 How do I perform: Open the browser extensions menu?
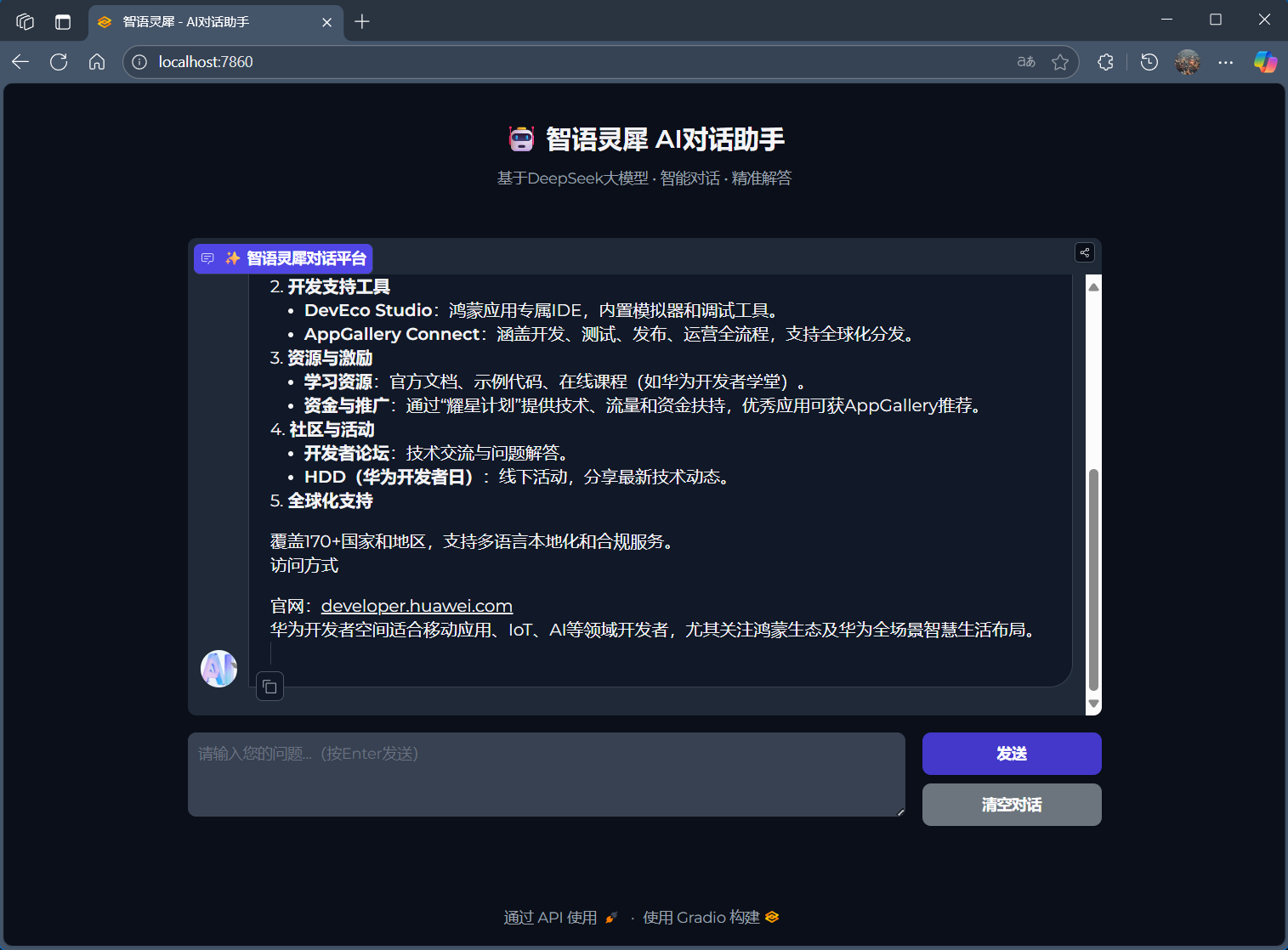click(1105, 62)
